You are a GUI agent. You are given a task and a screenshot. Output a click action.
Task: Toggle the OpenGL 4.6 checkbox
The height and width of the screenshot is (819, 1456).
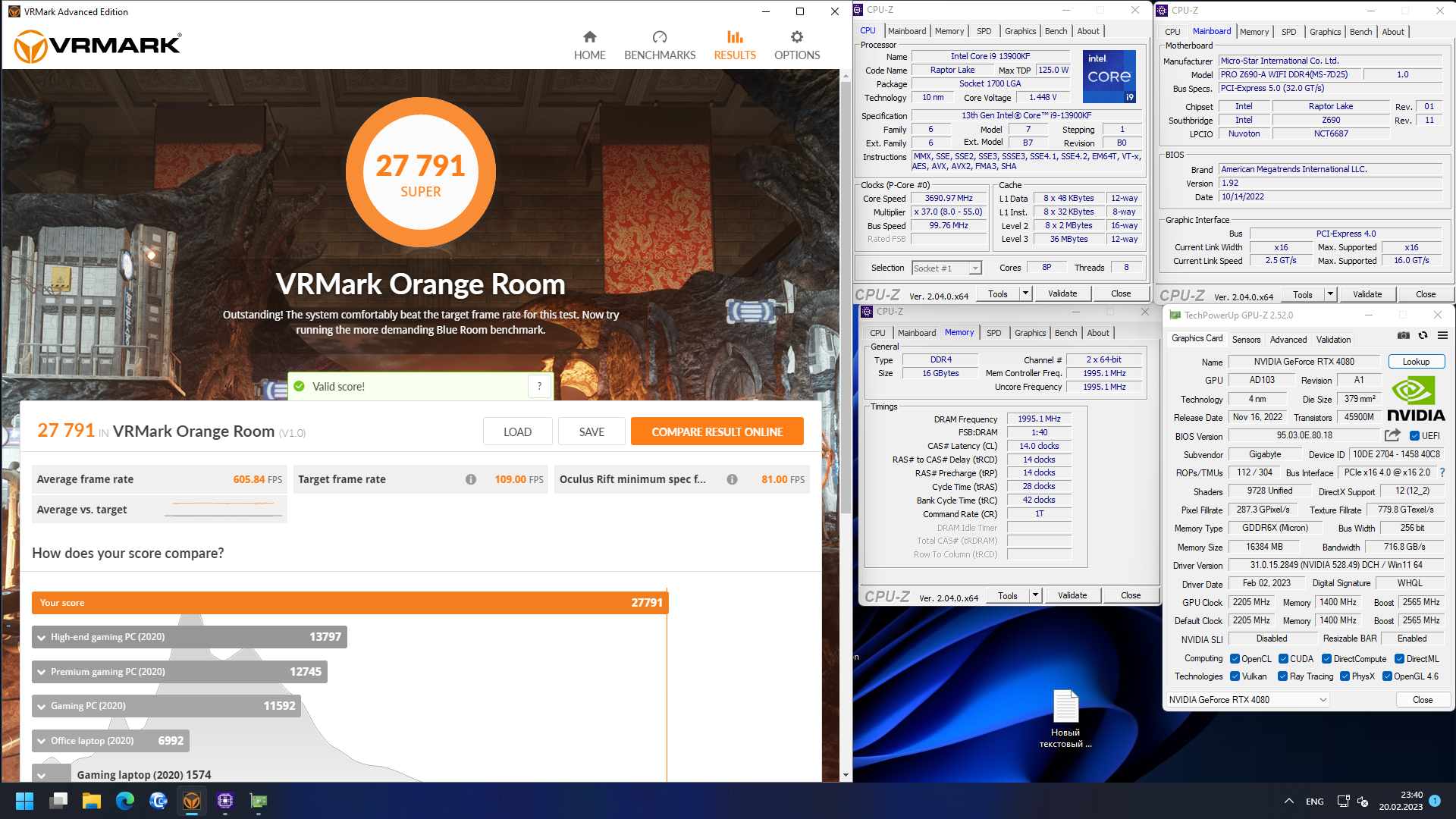click(x=1387, y=676)
